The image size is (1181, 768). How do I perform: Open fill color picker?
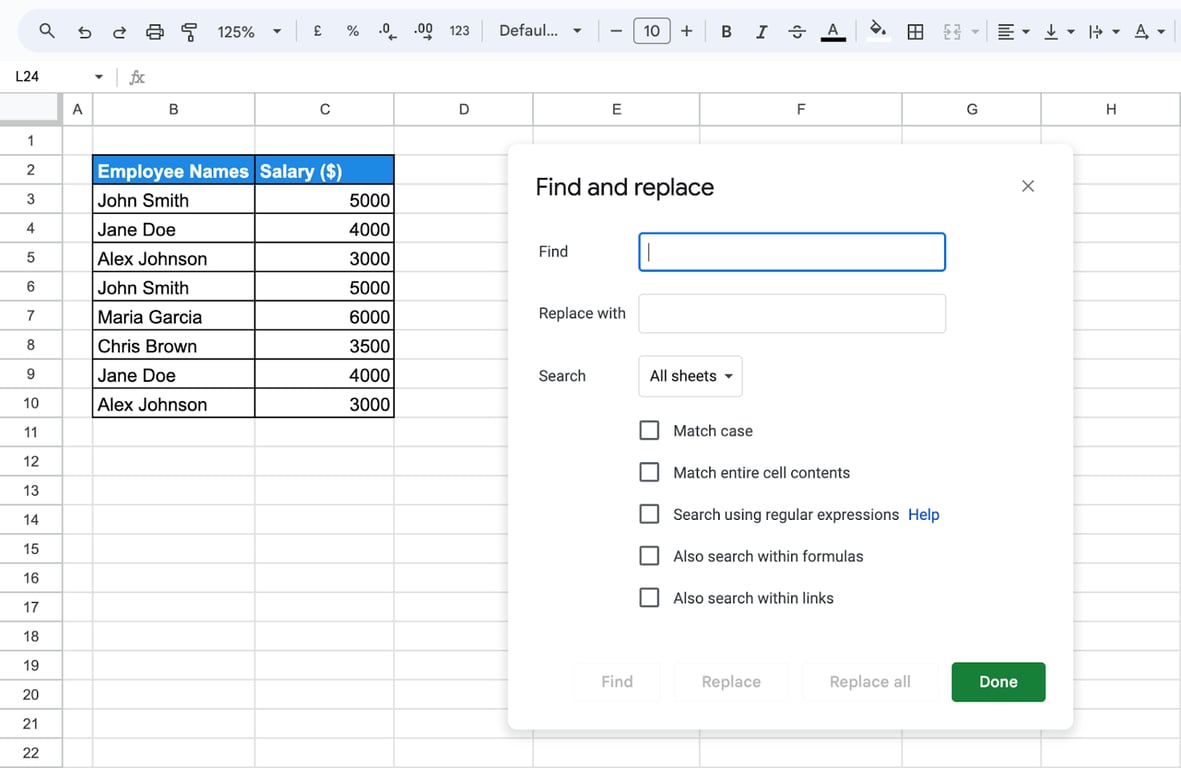(877, 31)
